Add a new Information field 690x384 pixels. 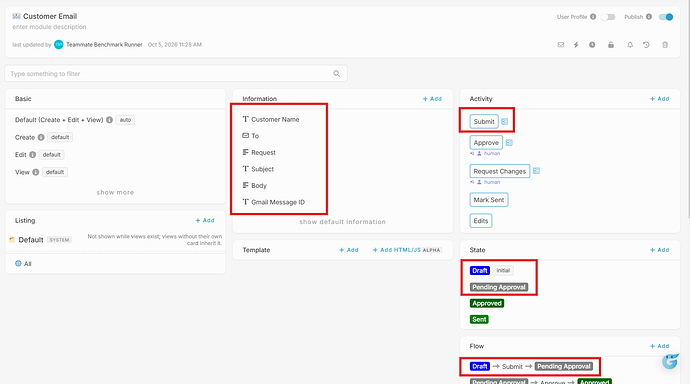432,99
